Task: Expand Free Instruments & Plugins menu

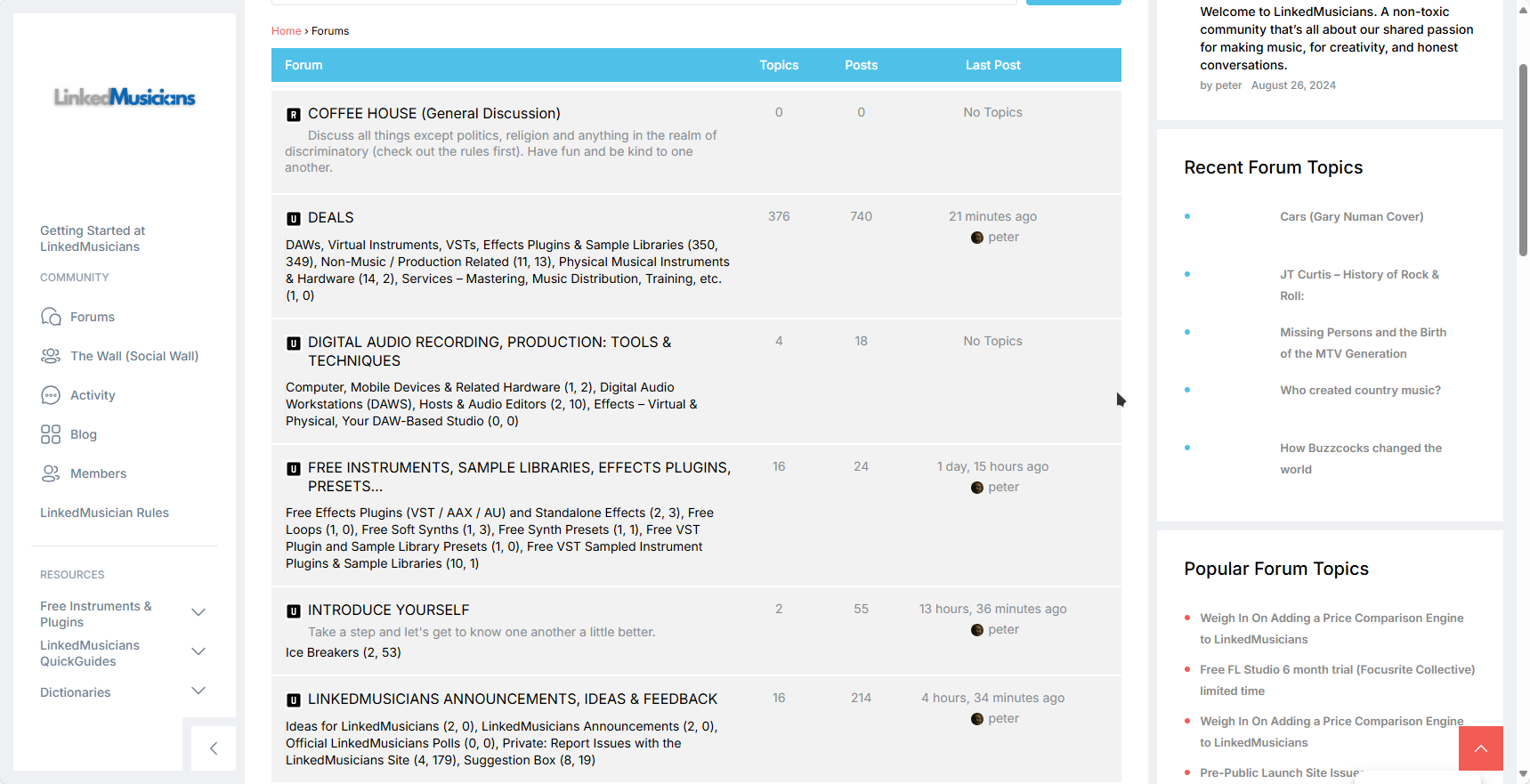Action: [198, 612]
